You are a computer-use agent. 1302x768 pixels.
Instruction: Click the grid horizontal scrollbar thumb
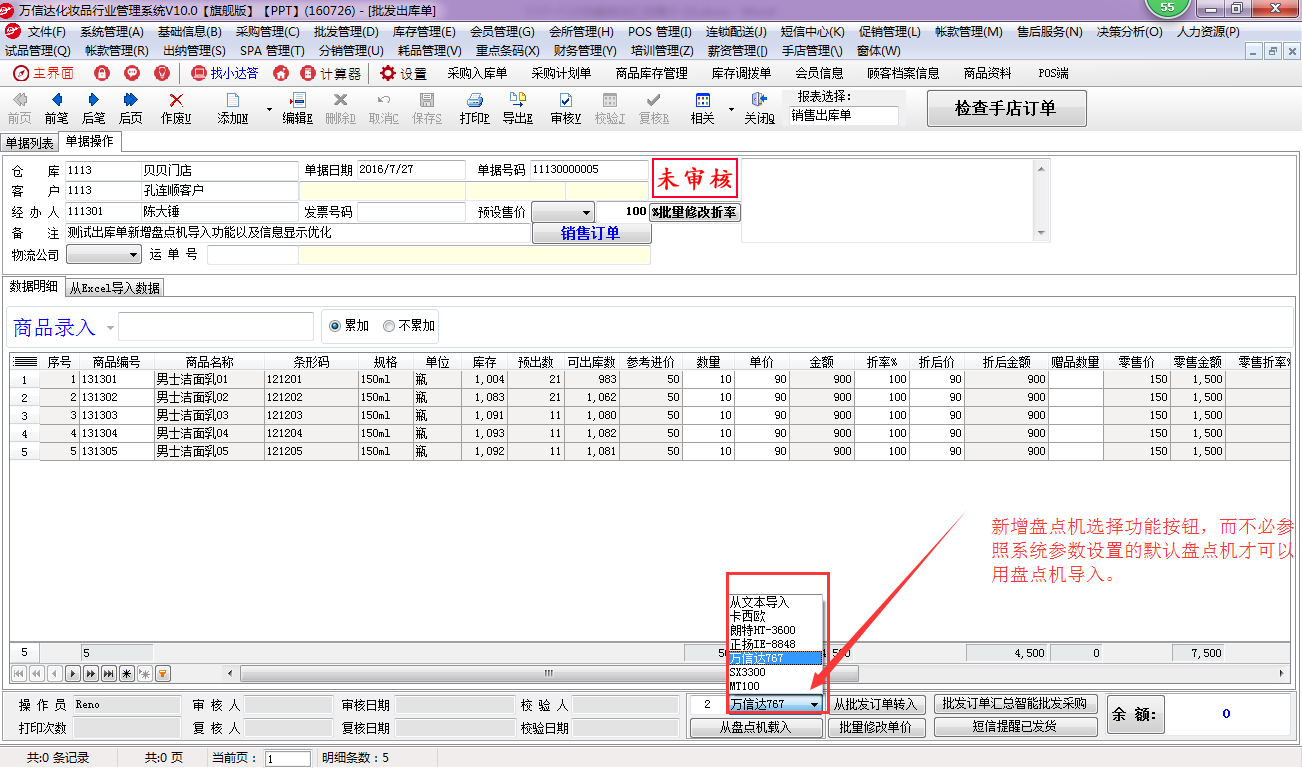point(549,673)
